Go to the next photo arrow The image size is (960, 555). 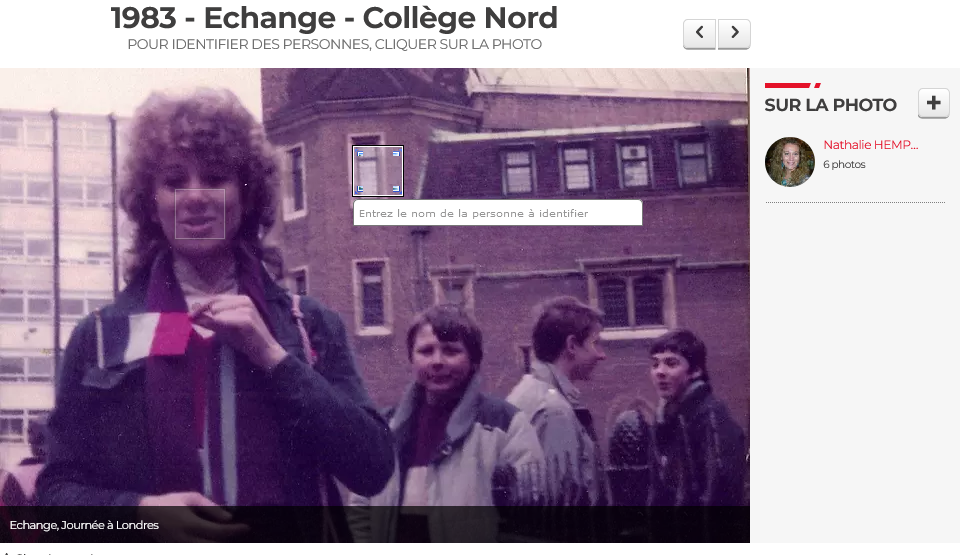click(734, 34)
